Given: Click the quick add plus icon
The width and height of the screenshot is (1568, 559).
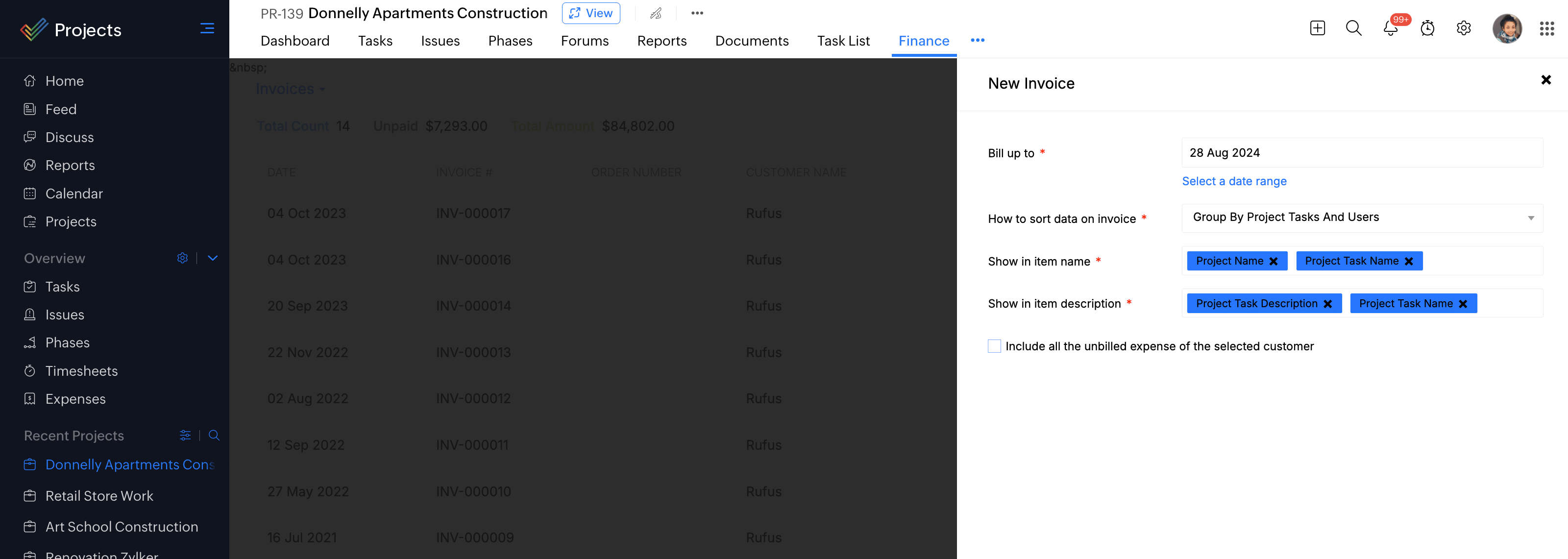Looking at the screenshot, I should tap(1317, 28).
